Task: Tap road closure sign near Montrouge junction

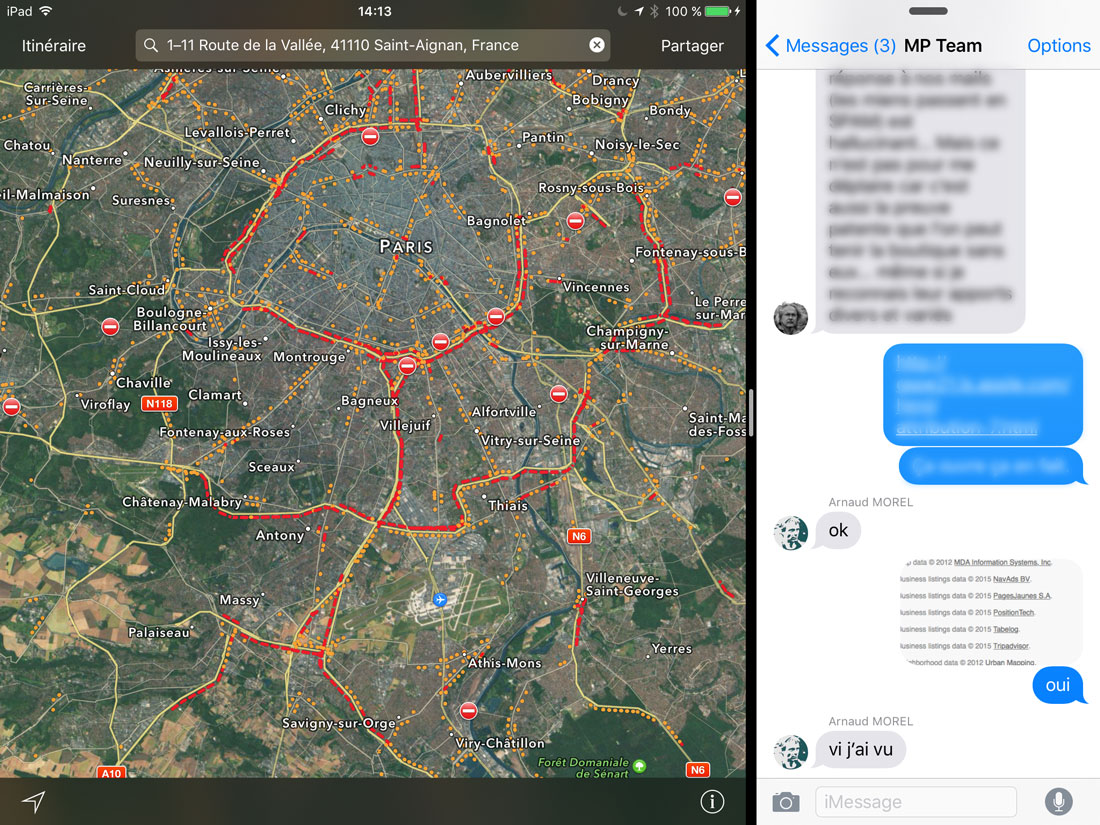Action: (408, 365)
